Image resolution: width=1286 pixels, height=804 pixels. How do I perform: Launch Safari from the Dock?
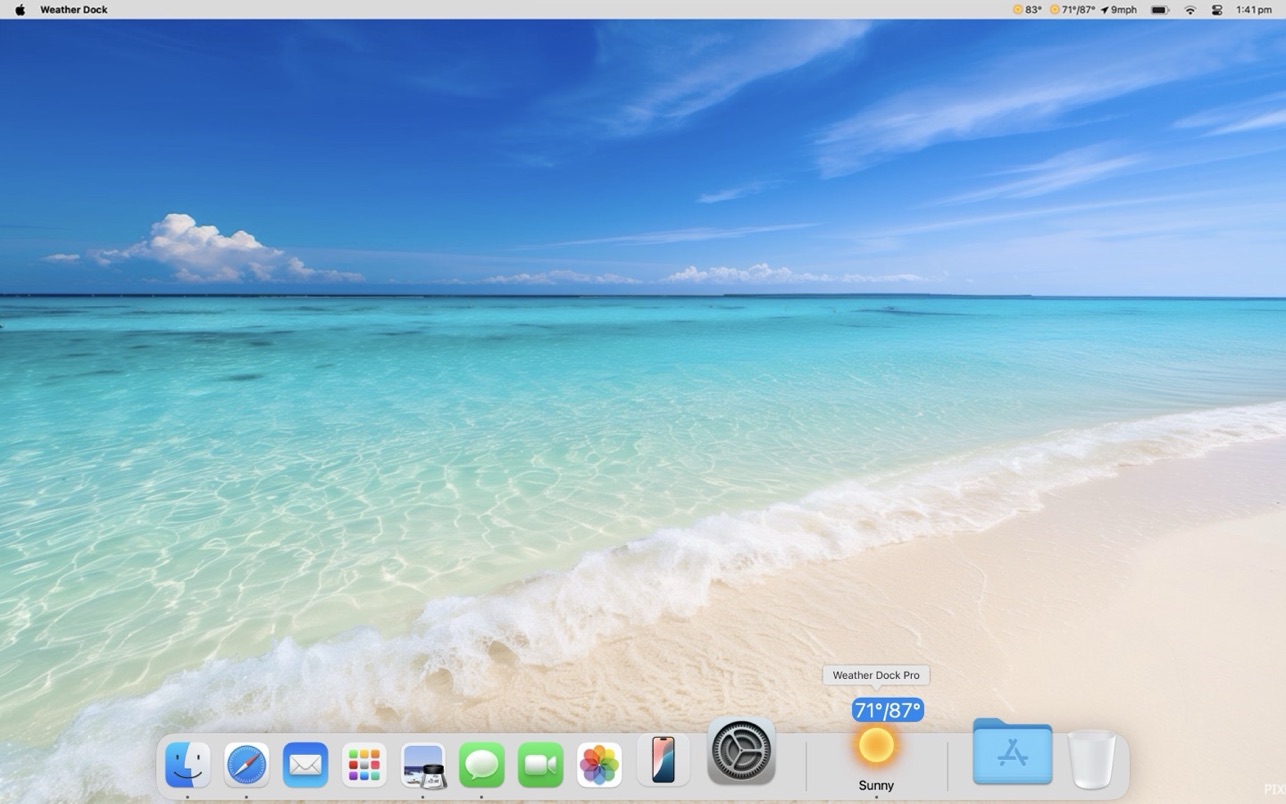pyautogui.click(x=246, y=765)
